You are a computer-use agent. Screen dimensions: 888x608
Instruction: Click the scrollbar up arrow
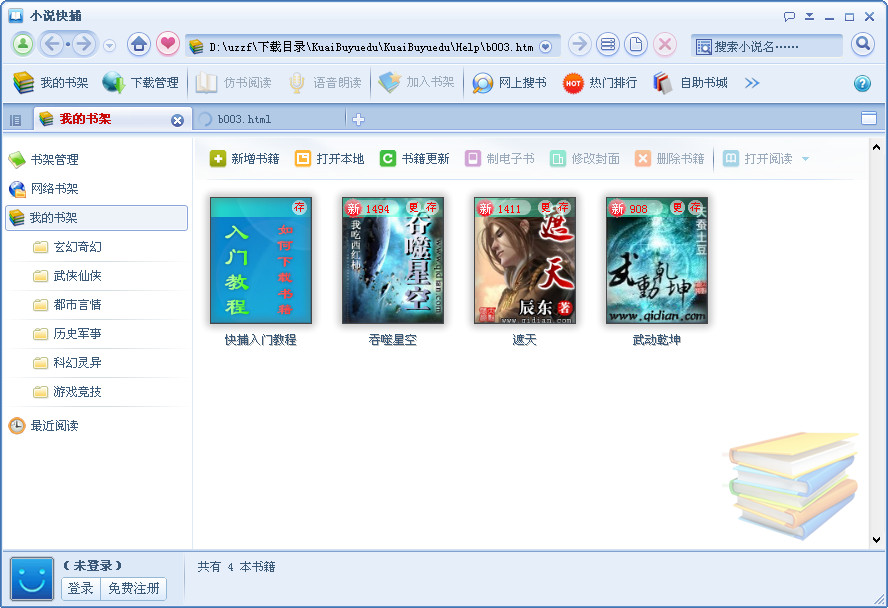tap(876, 147)
